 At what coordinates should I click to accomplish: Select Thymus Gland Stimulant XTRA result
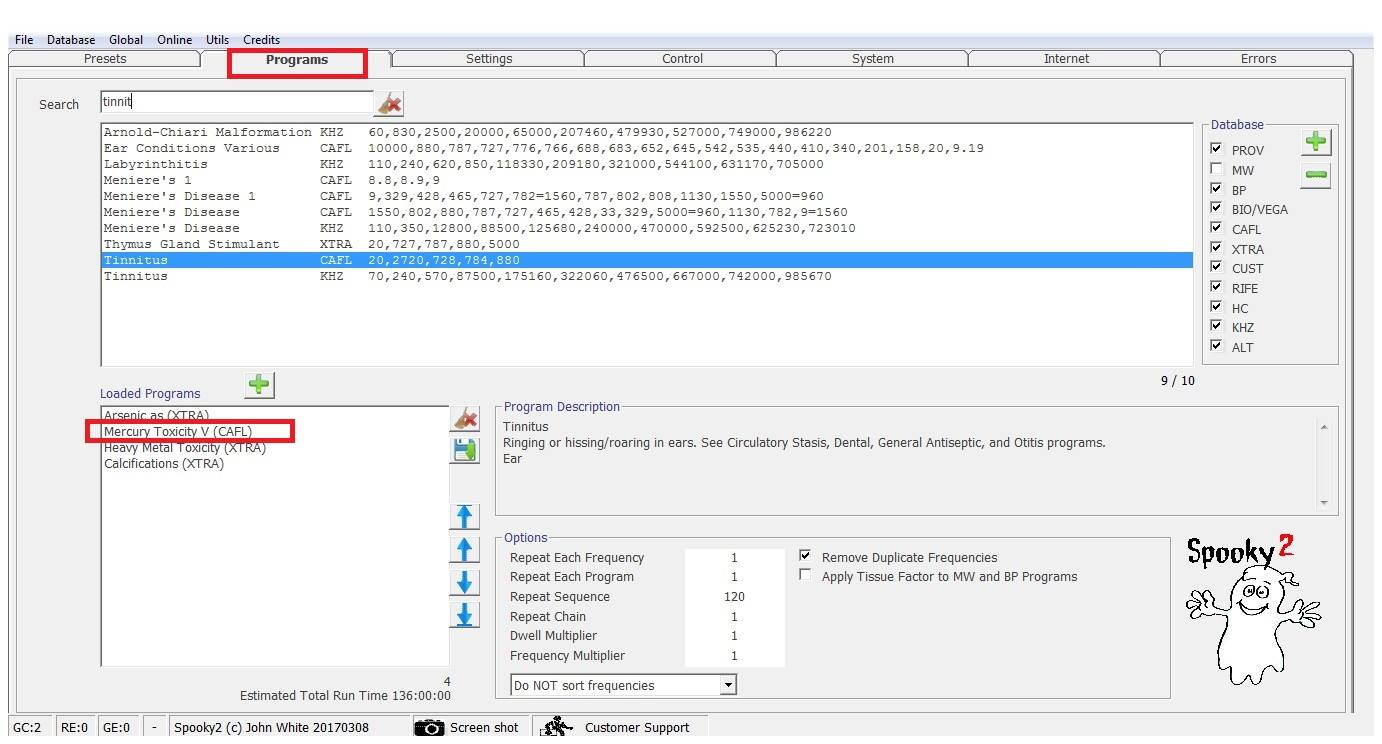(x=647, y=244)
